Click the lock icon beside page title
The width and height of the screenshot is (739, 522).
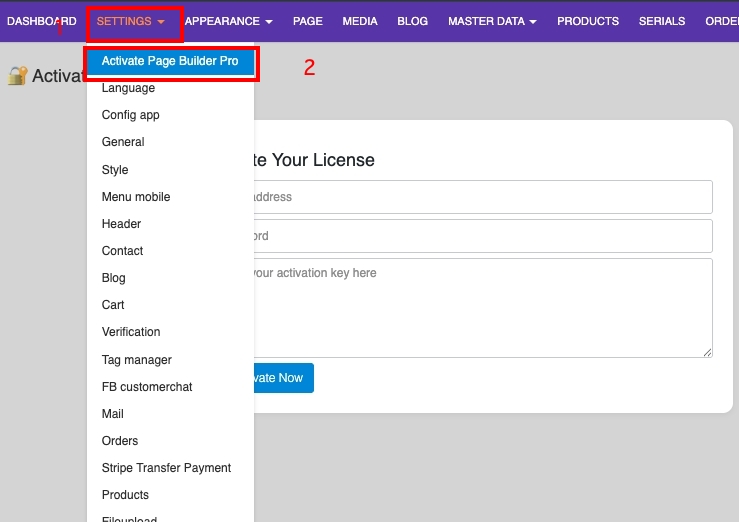pos(17,76)
